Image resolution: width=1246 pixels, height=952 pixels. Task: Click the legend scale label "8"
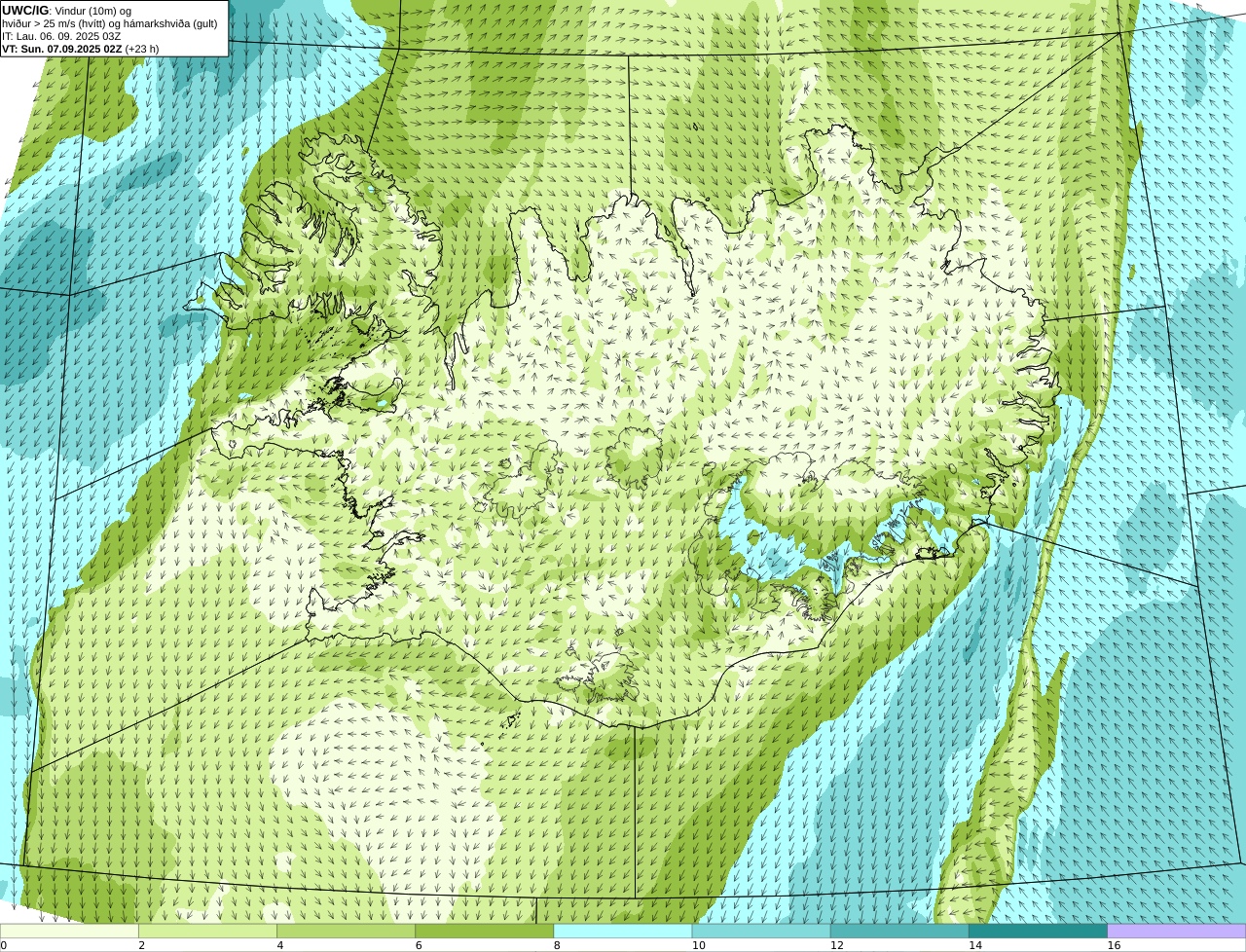click(557, 945)
